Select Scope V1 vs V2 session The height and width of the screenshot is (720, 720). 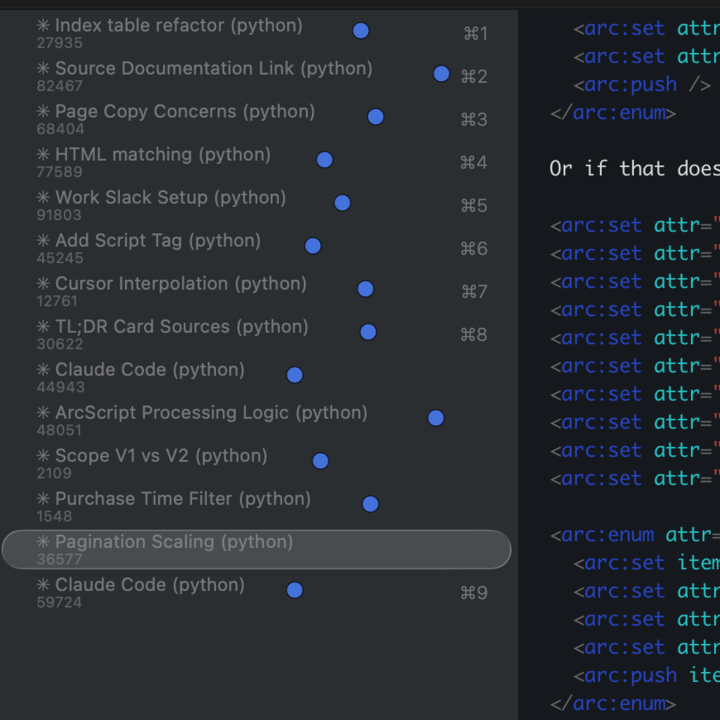coord(257,464)
